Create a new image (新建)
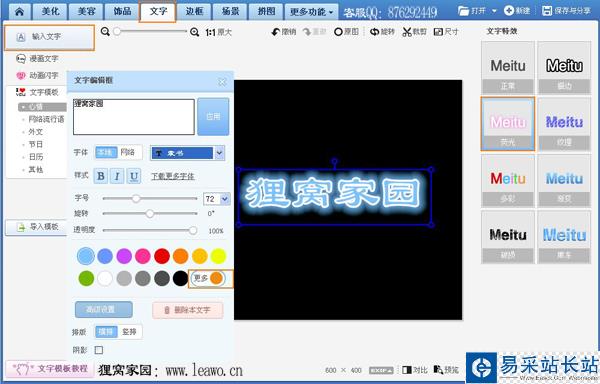 [x=517, y=11]
